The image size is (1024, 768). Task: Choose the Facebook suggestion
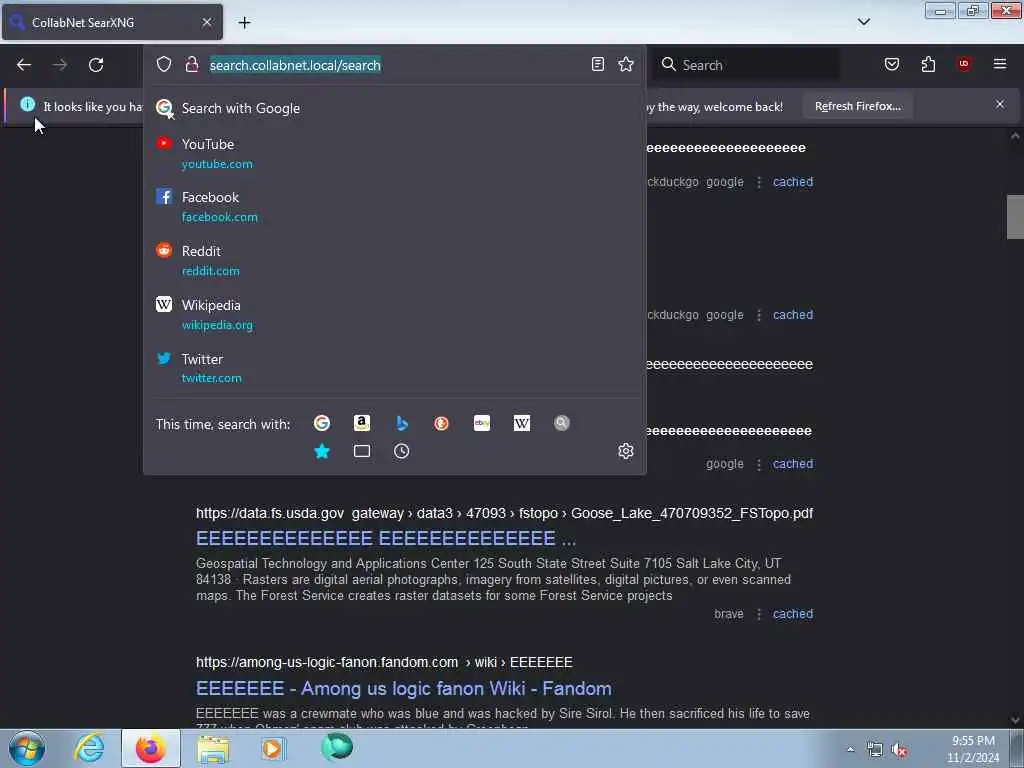pyautogui.click(x=394, y=206)
